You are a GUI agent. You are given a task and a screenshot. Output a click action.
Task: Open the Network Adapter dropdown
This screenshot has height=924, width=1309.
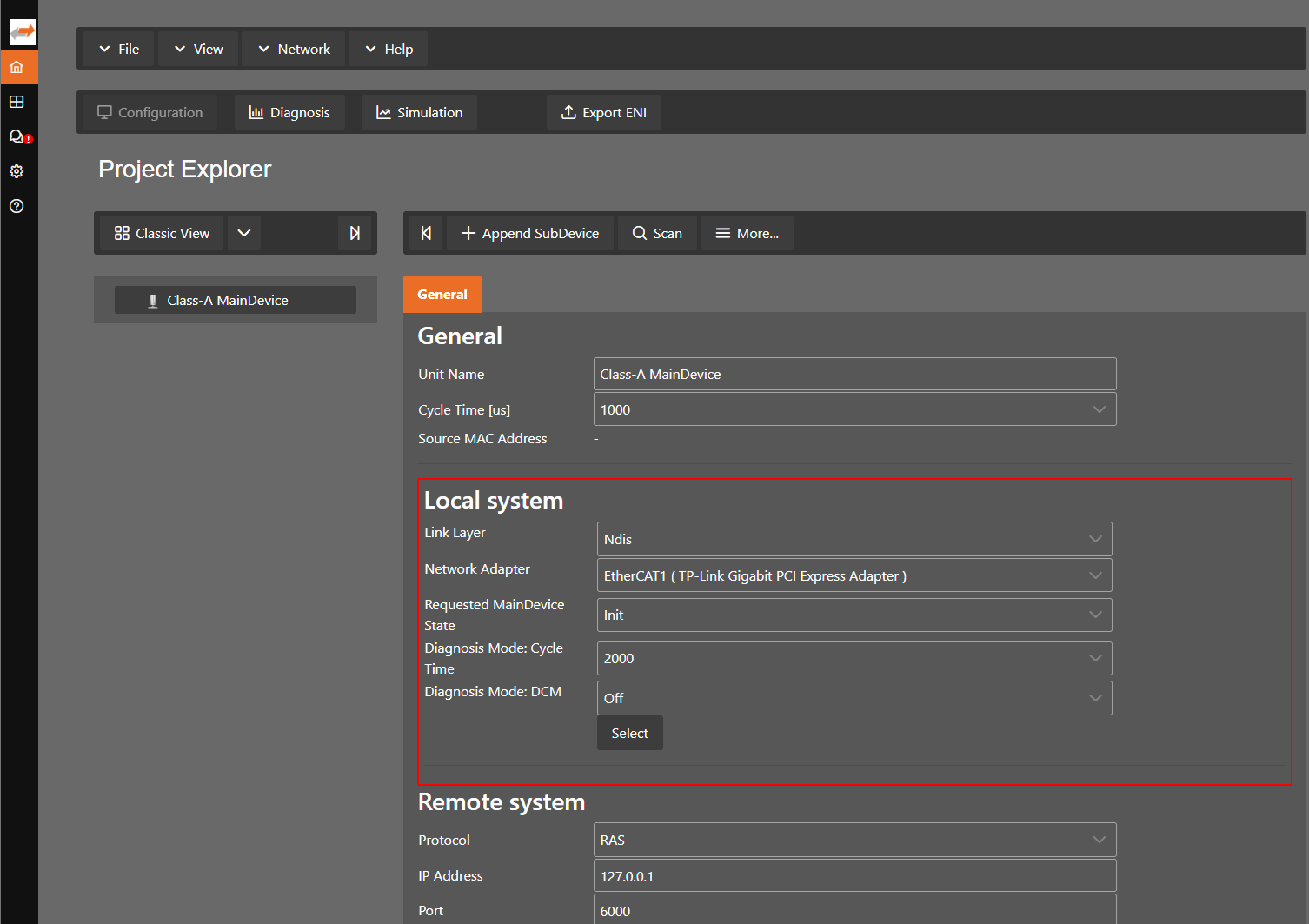854,575
